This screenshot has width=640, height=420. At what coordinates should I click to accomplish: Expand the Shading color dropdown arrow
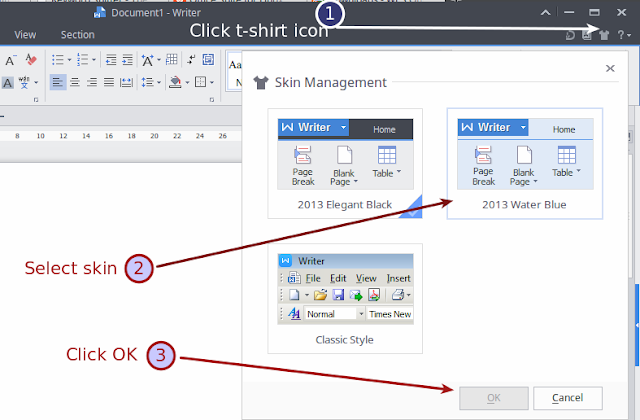[187, 82]
